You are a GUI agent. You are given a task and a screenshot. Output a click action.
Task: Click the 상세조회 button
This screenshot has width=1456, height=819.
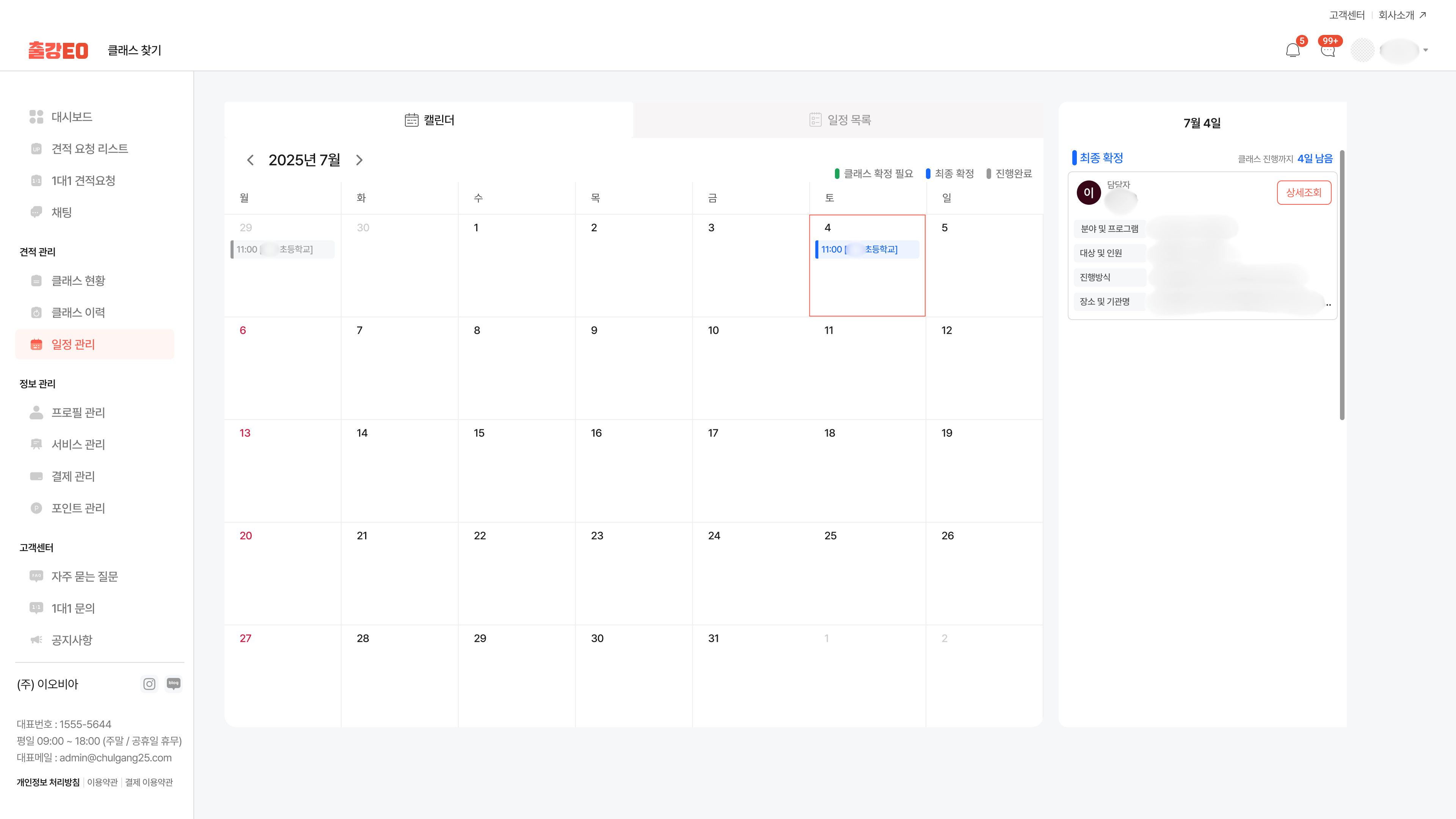[1304, 193]
